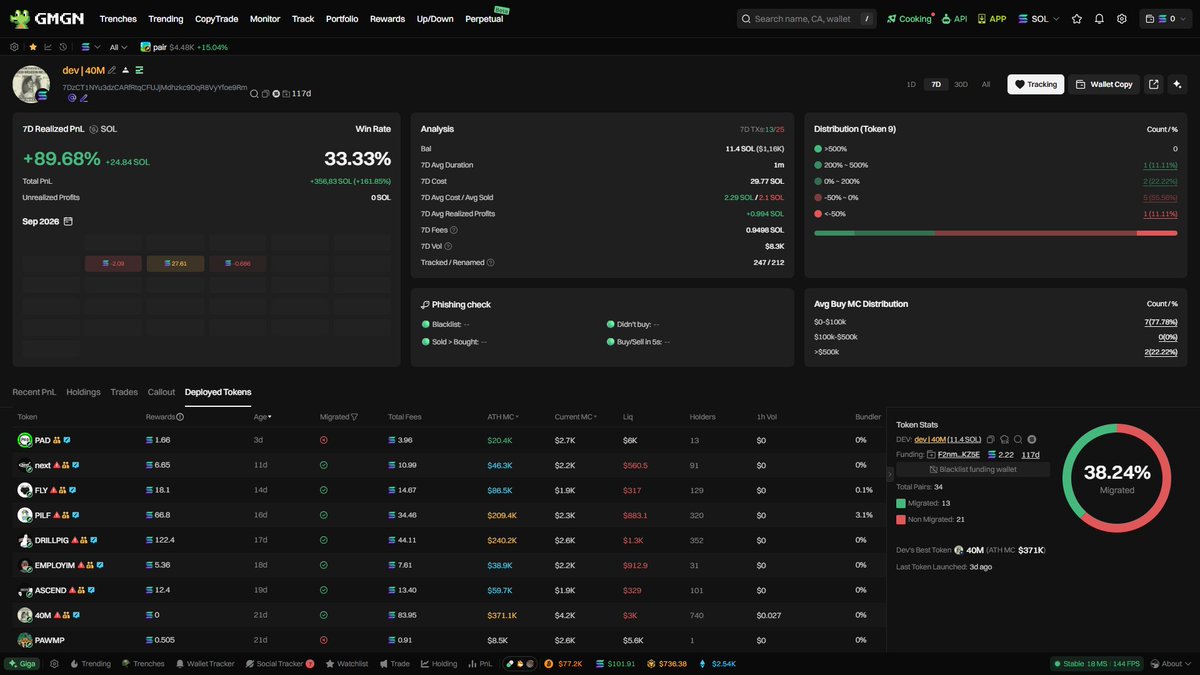Open the Solana chain dropdown in sub-toolbar
The height and width of the screenshot is (675, 1200).
click(91, 47)
